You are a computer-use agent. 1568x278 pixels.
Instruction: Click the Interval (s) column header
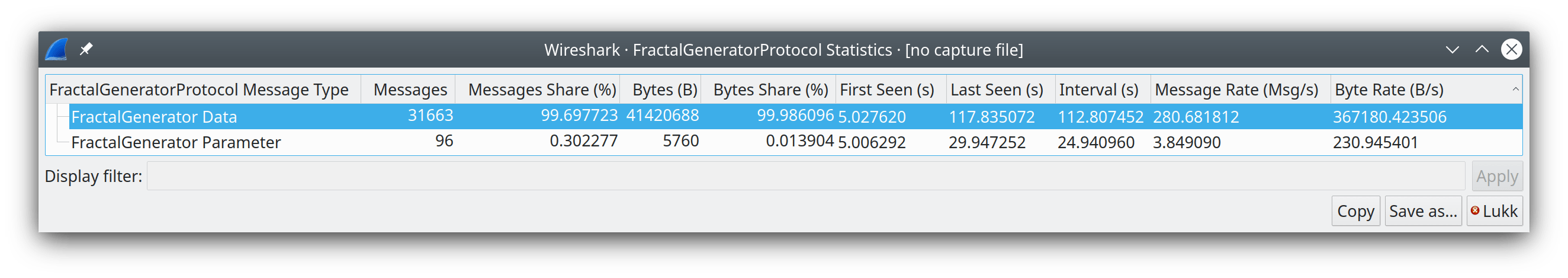1098,90
